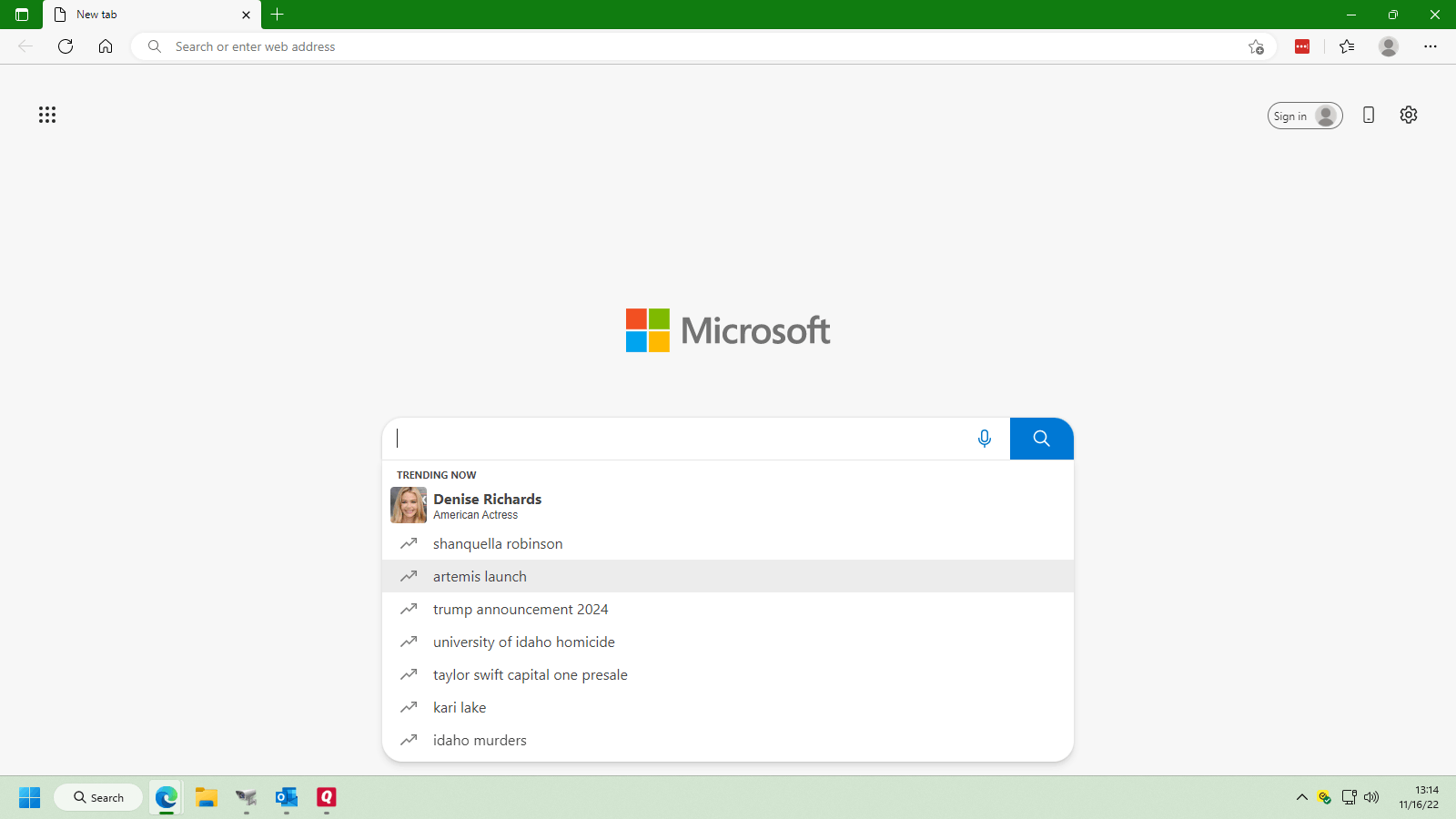Open the tab actions menu icon
Screen dimensions: 1456x819
pyautogui.click(x=22, y=15)
